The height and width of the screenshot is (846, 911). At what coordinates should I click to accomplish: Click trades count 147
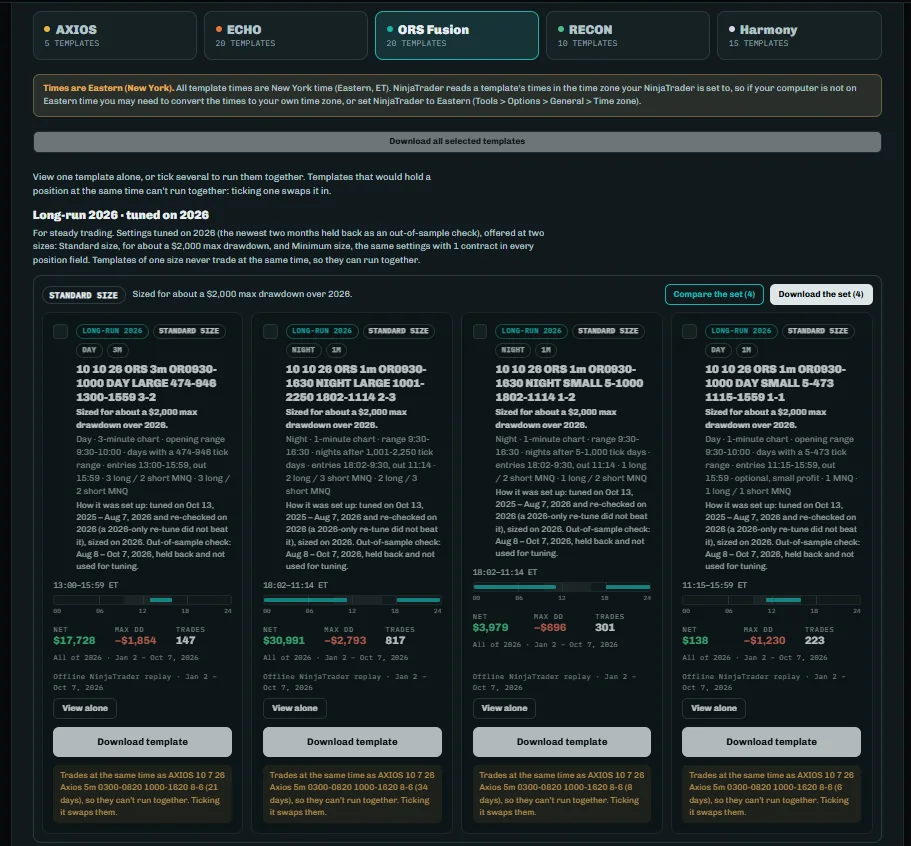tap(185, 640)
